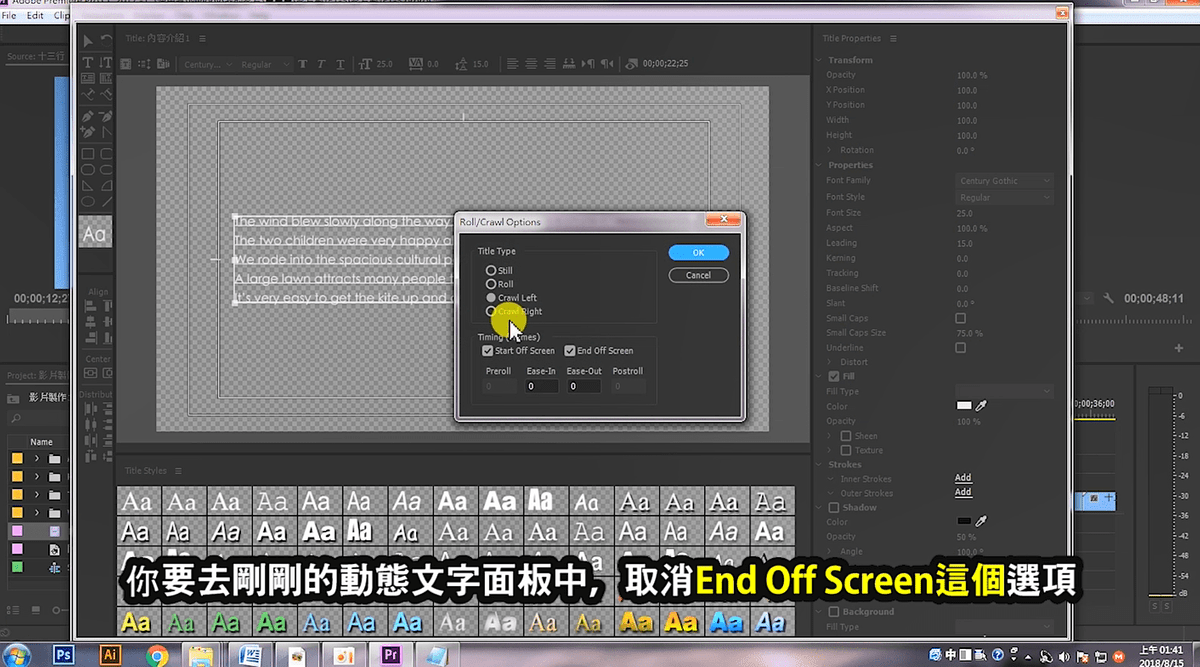Click the Aa default style thumbnail in tools
This screenshot has height=667, width=1200.
click(95, 233)
